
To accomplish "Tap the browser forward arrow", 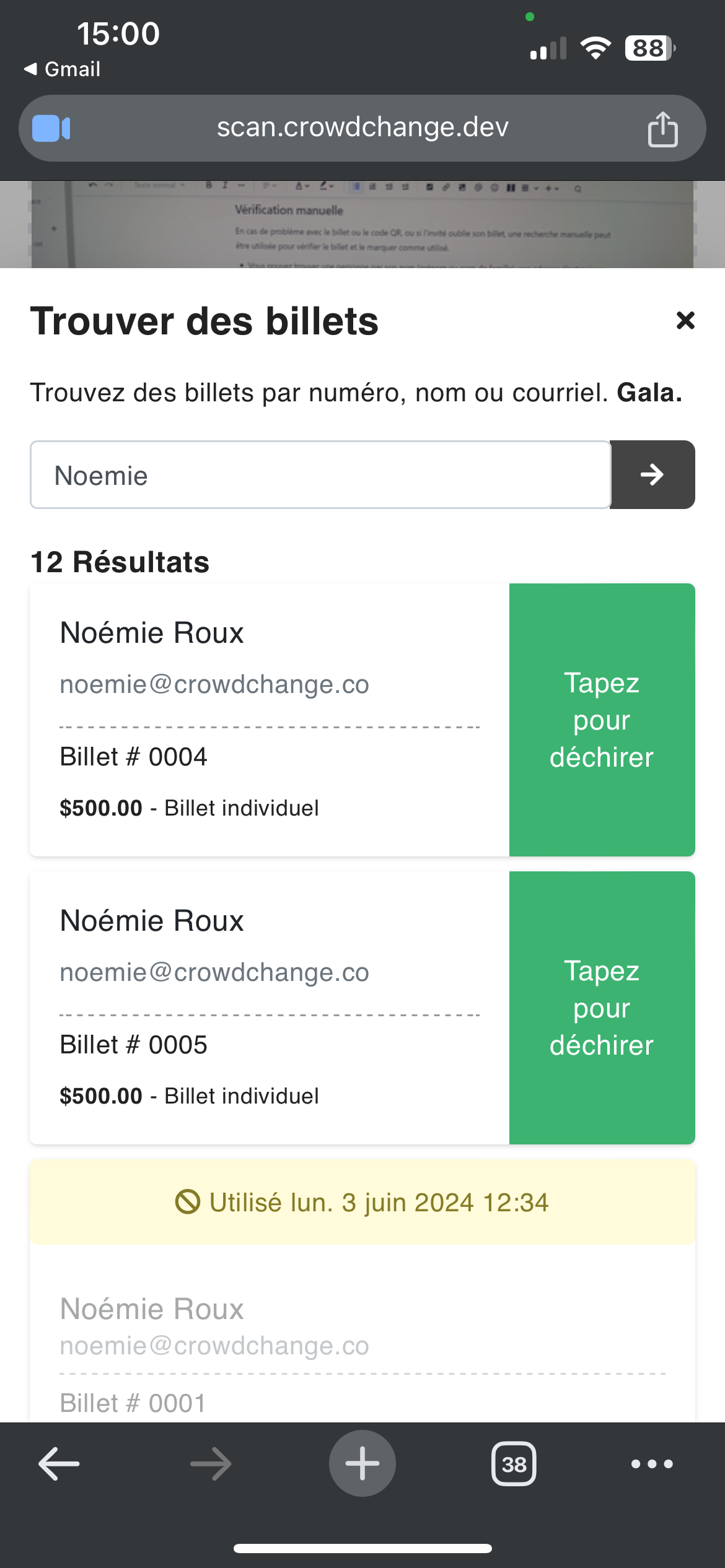I will click(x=211, y=1464).
